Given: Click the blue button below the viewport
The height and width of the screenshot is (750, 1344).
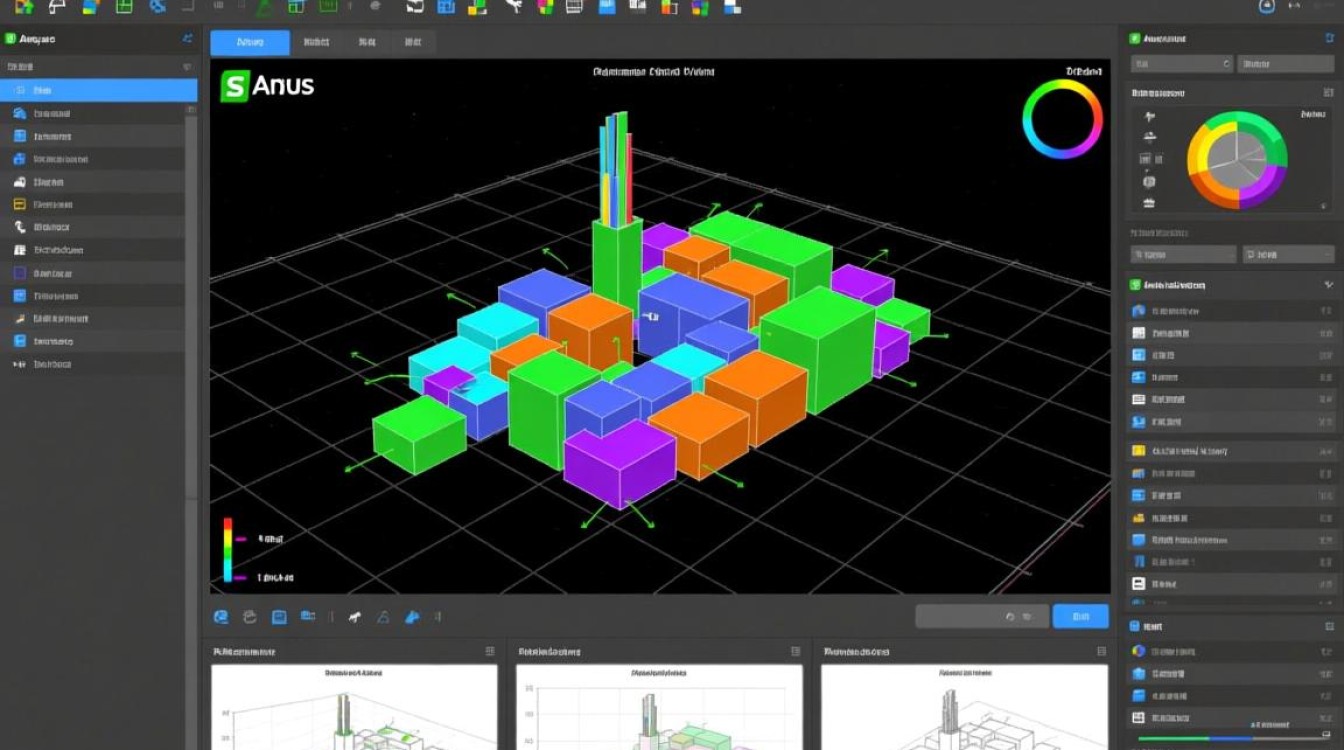Looking at the screenshot, I should (1080, 617).
